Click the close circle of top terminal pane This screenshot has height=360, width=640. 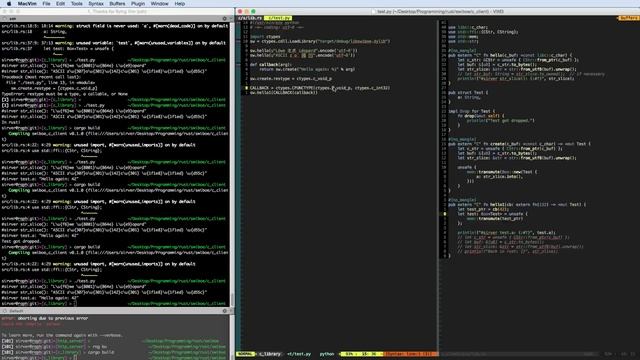(x=5, y=19)
